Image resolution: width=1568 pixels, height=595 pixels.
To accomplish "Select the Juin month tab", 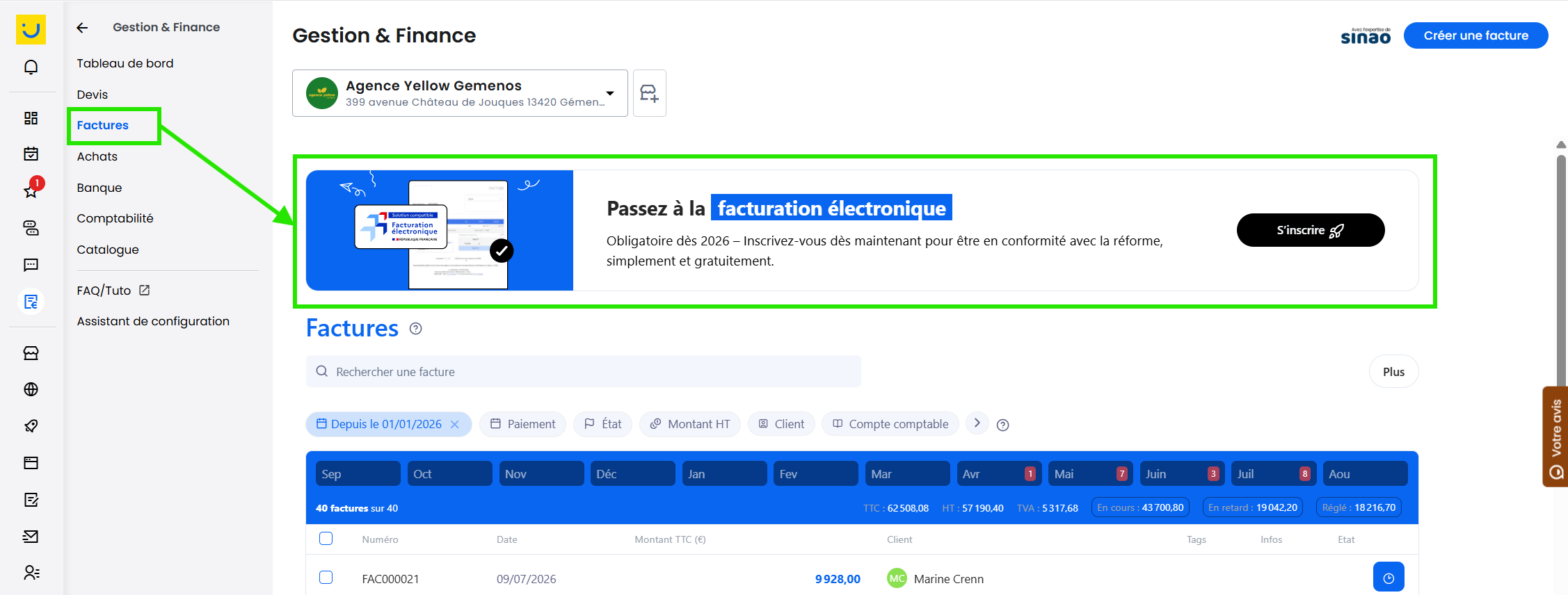I will pos(1182,474).
